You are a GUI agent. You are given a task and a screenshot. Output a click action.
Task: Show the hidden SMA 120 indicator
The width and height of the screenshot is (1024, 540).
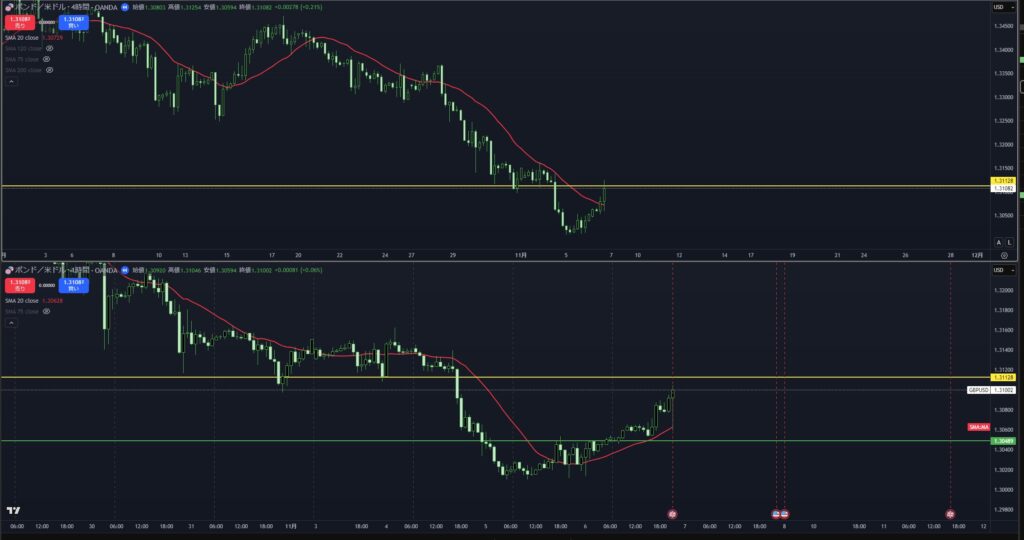[x=49, y=48]
